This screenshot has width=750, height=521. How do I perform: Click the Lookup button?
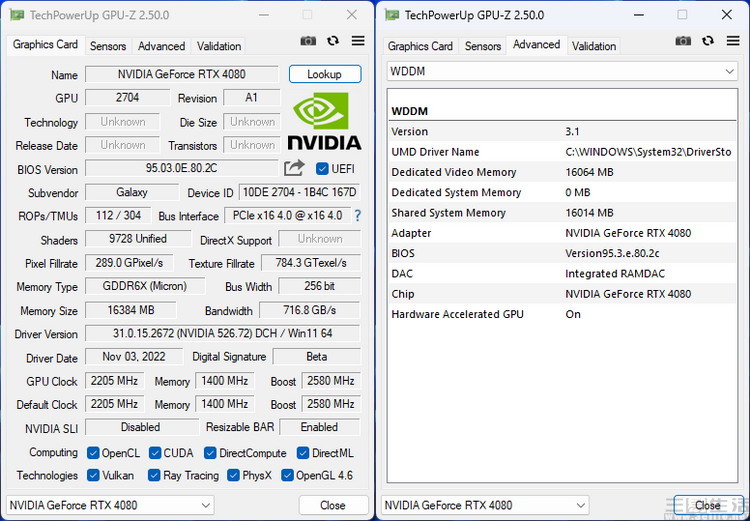point(325,74)
